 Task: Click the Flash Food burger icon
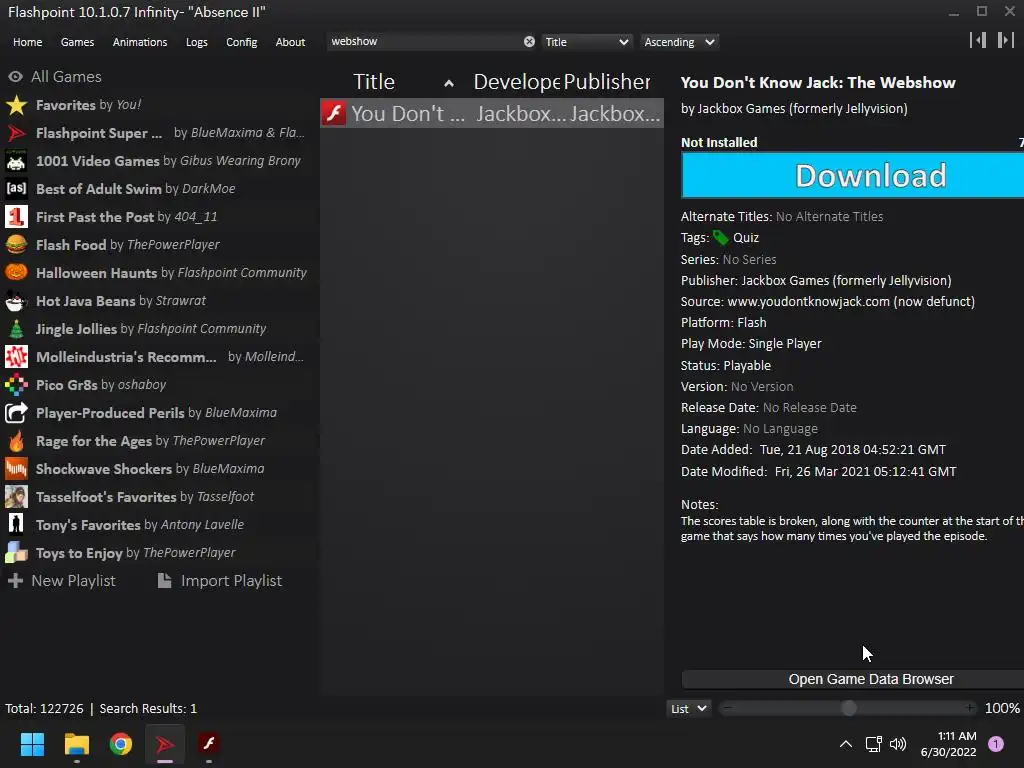16,245
